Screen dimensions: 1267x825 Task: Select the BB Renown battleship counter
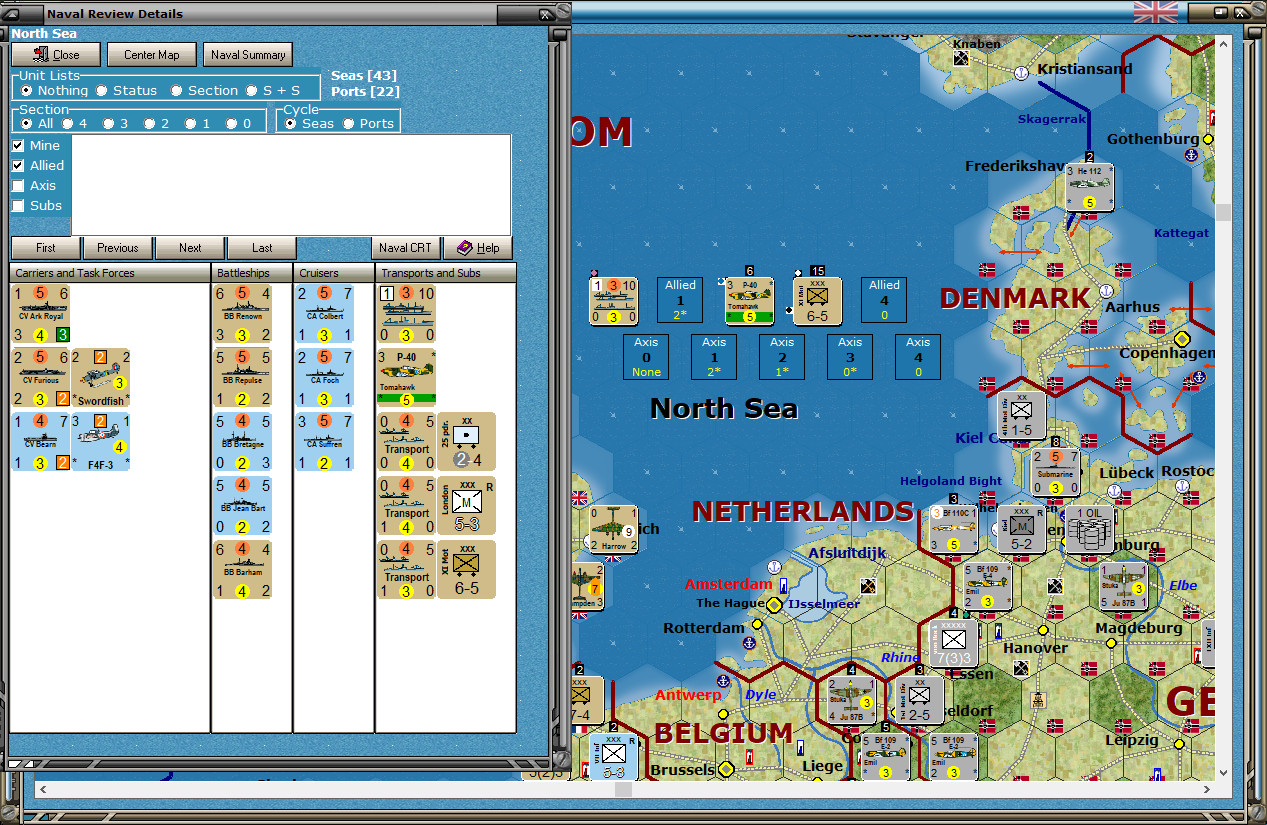coord(243,314)
